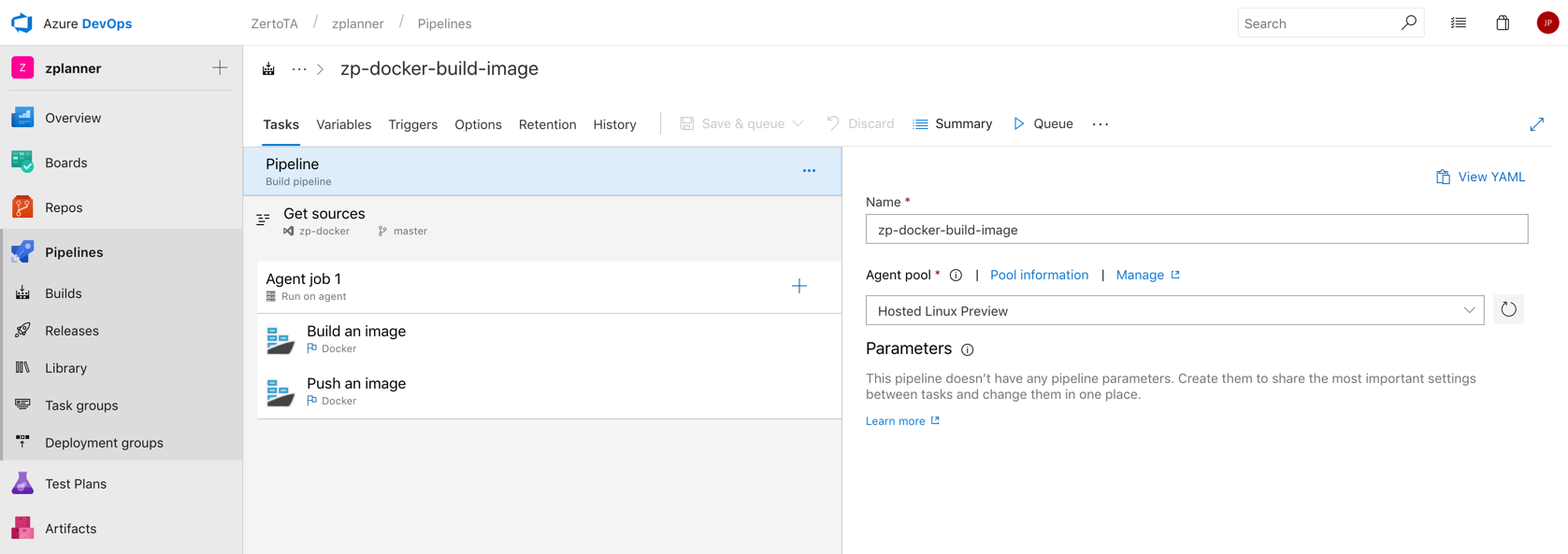Click the Queue button
The image size is (1568, 554).
pos(1043,124)
